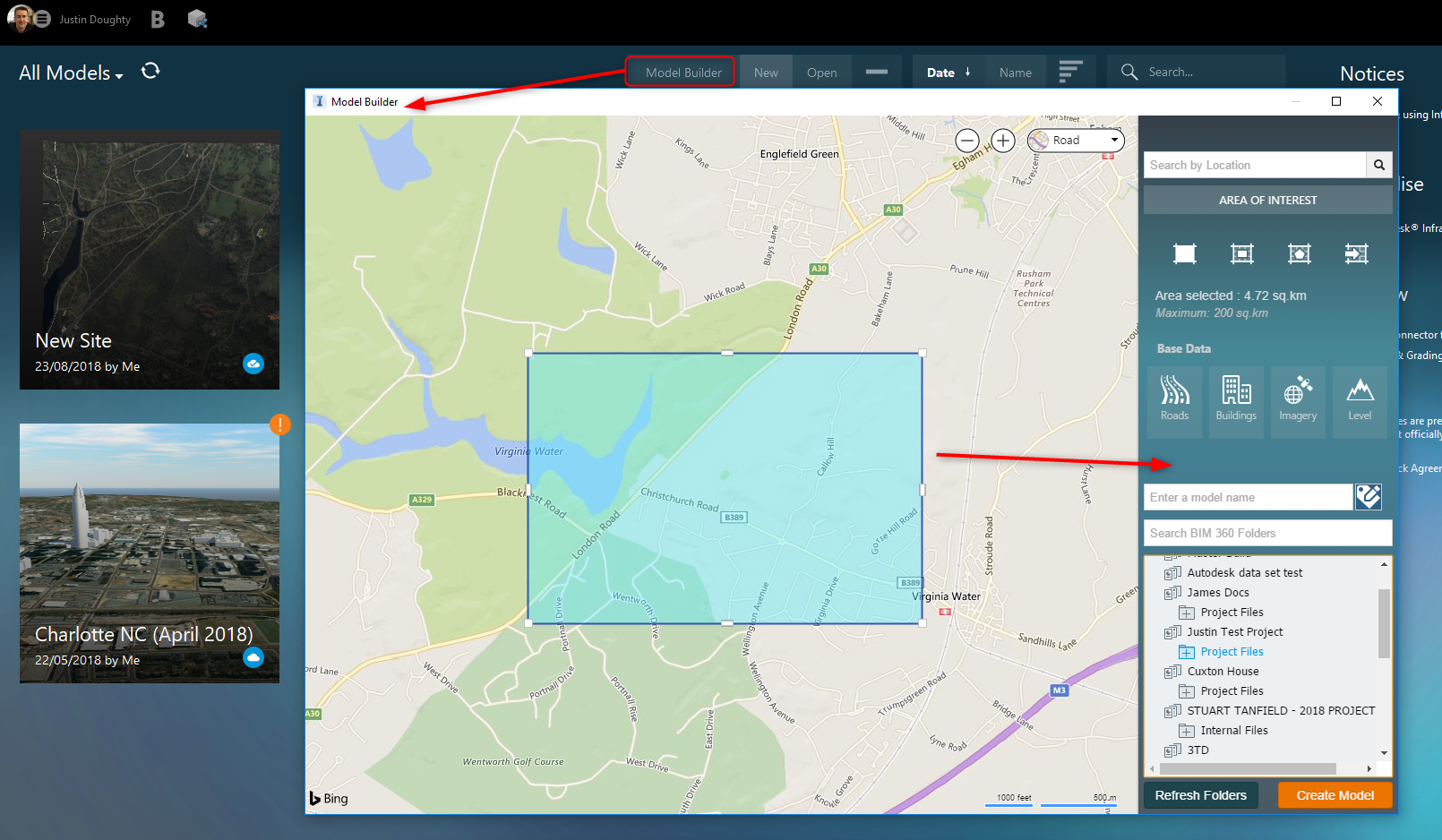Viewport: 1442px width, 840px height.
Task: Select the James Docs project
Action: tap(1218, 593)
